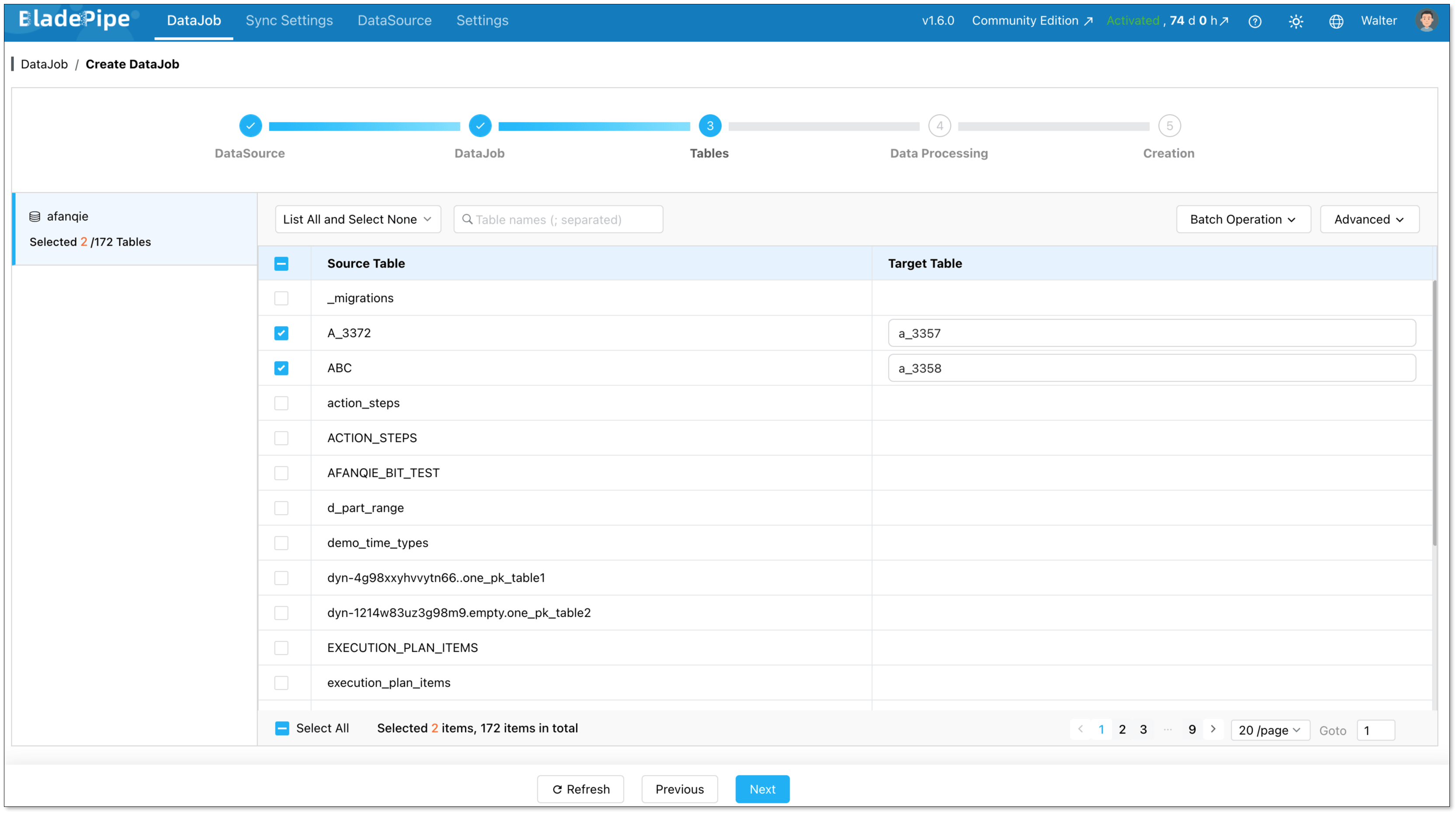Click pagination ellipsis to jump pages

pos(1167,729)
